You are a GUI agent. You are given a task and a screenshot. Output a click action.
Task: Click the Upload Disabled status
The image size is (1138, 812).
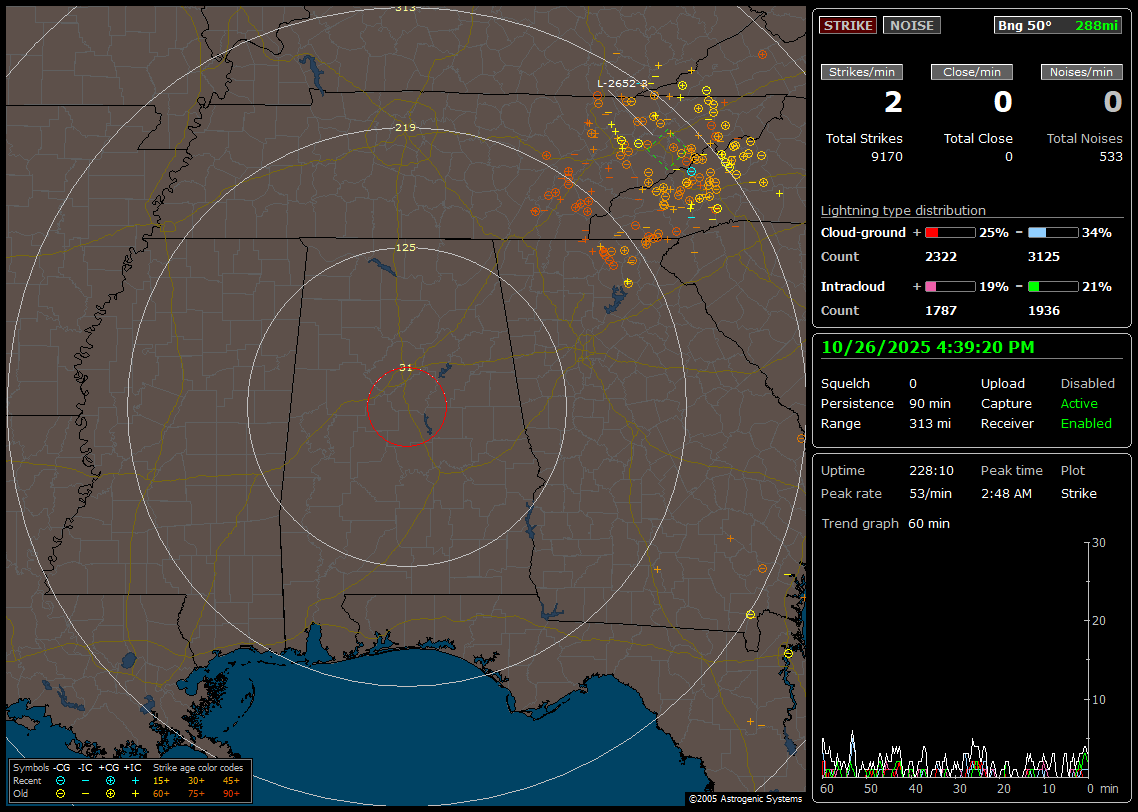pyautogui.click(x=1087, y=384)
